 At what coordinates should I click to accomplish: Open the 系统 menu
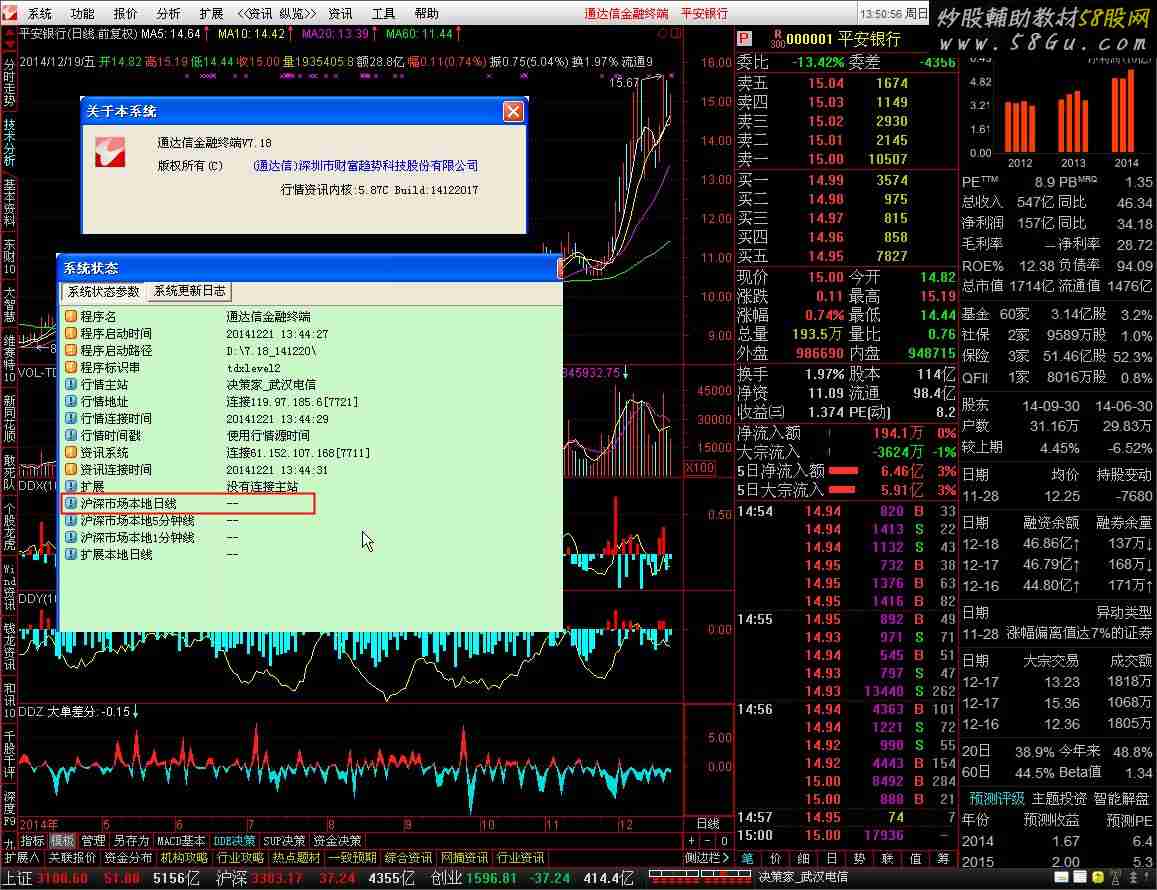[40, 13]
